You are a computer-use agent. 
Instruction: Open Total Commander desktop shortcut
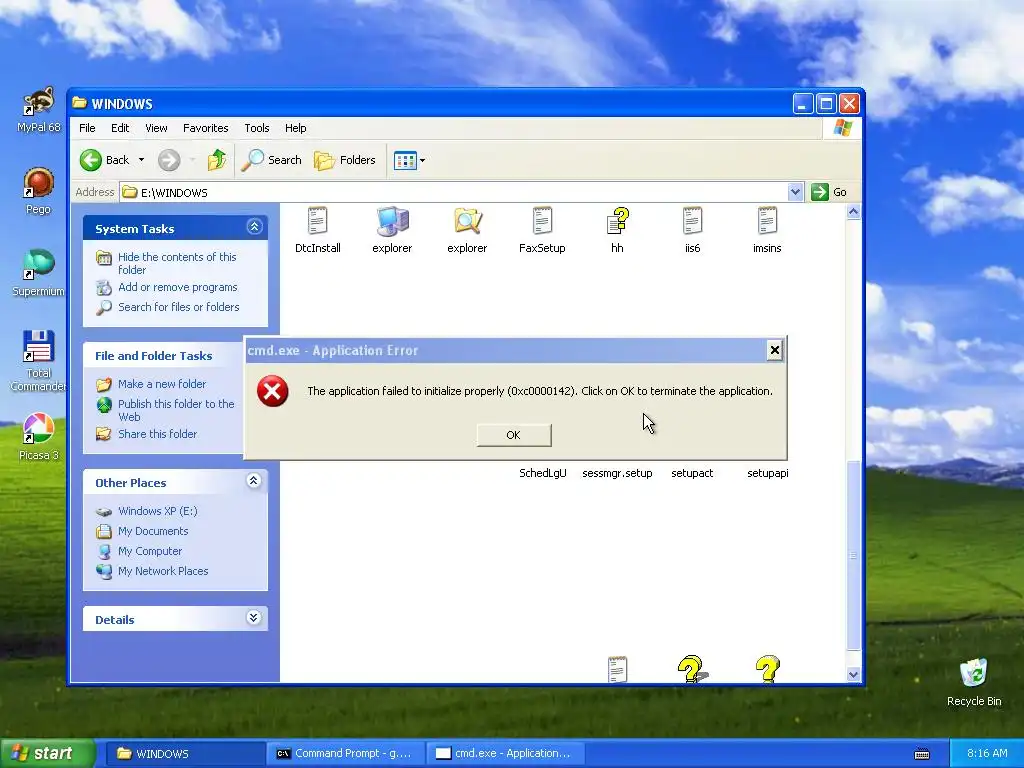[x=39, y=360]
